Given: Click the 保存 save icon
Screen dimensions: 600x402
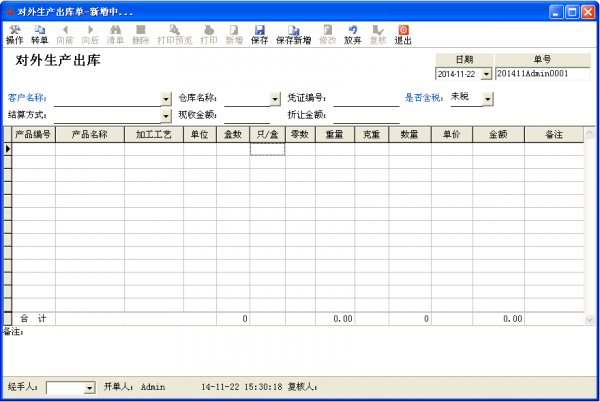Looking at the screenshot, I should tap(259, 35).
